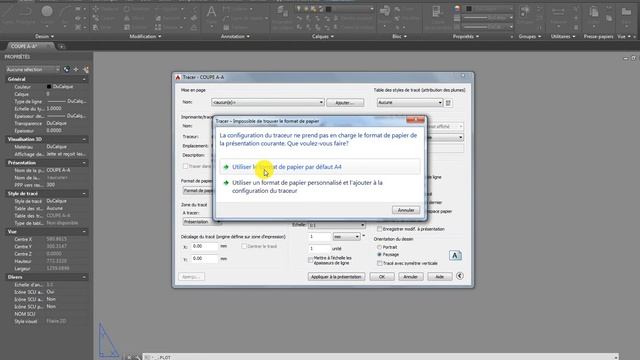Click the add-to-selection plus icon in Propriétés palette
This screenshot has height=360, width=640.
pos(76,69)
